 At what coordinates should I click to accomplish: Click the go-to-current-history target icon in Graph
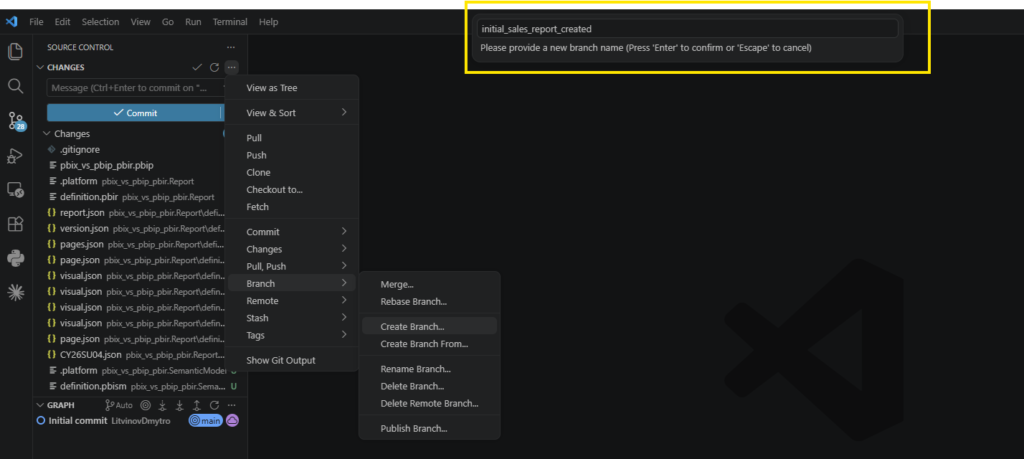pos(146,405)
